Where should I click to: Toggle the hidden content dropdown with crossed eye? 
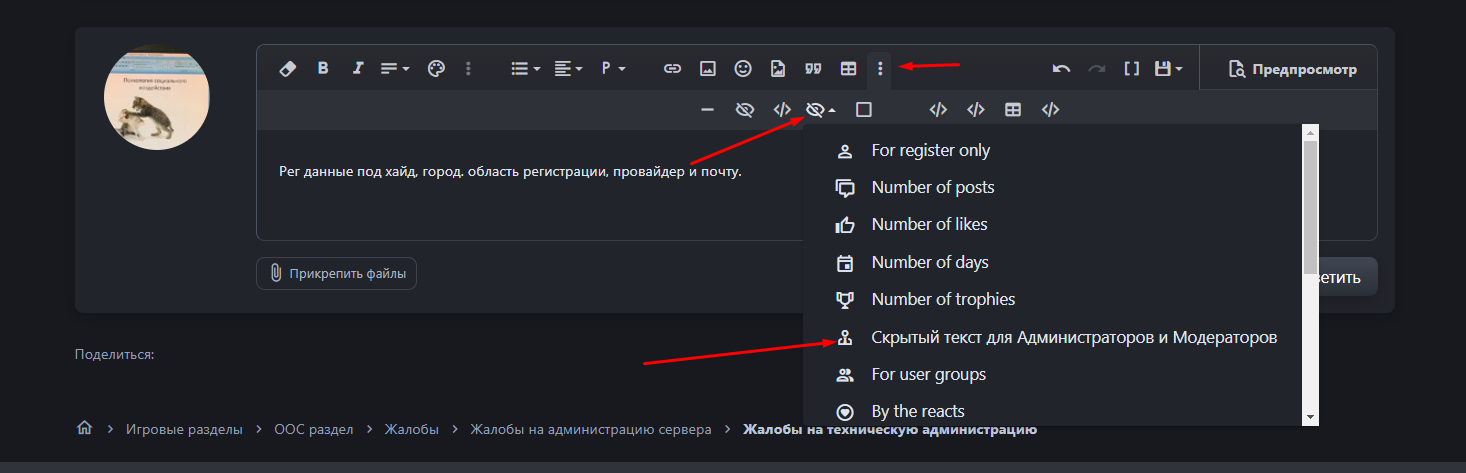pos(820,110)
